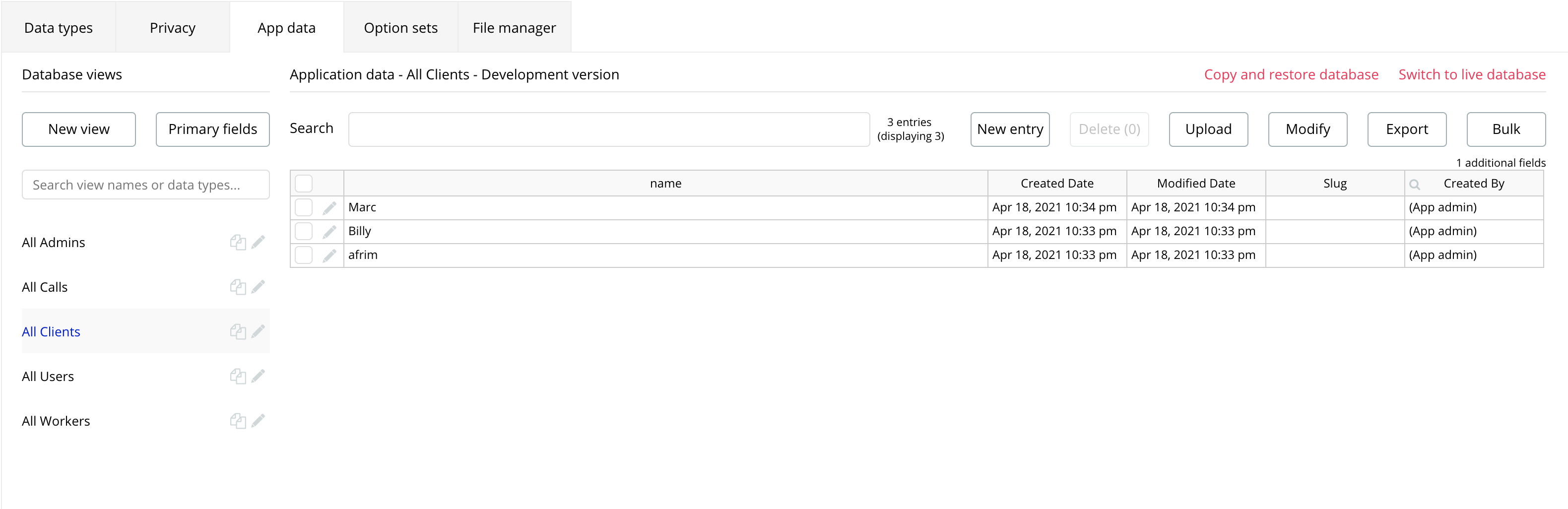1568x509 pixels.
Task: Check the box for the afrim row
Action: click(x=304, y=255)
